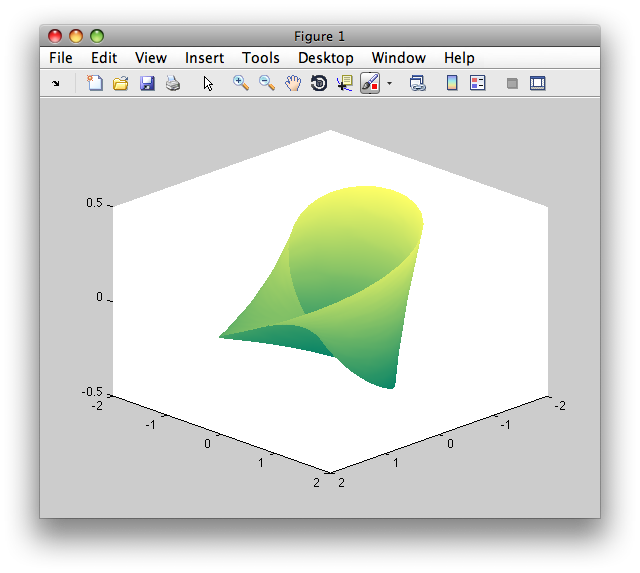Toggle the Brush data tool
Screen dimensions: 640x573
point(370,83)
